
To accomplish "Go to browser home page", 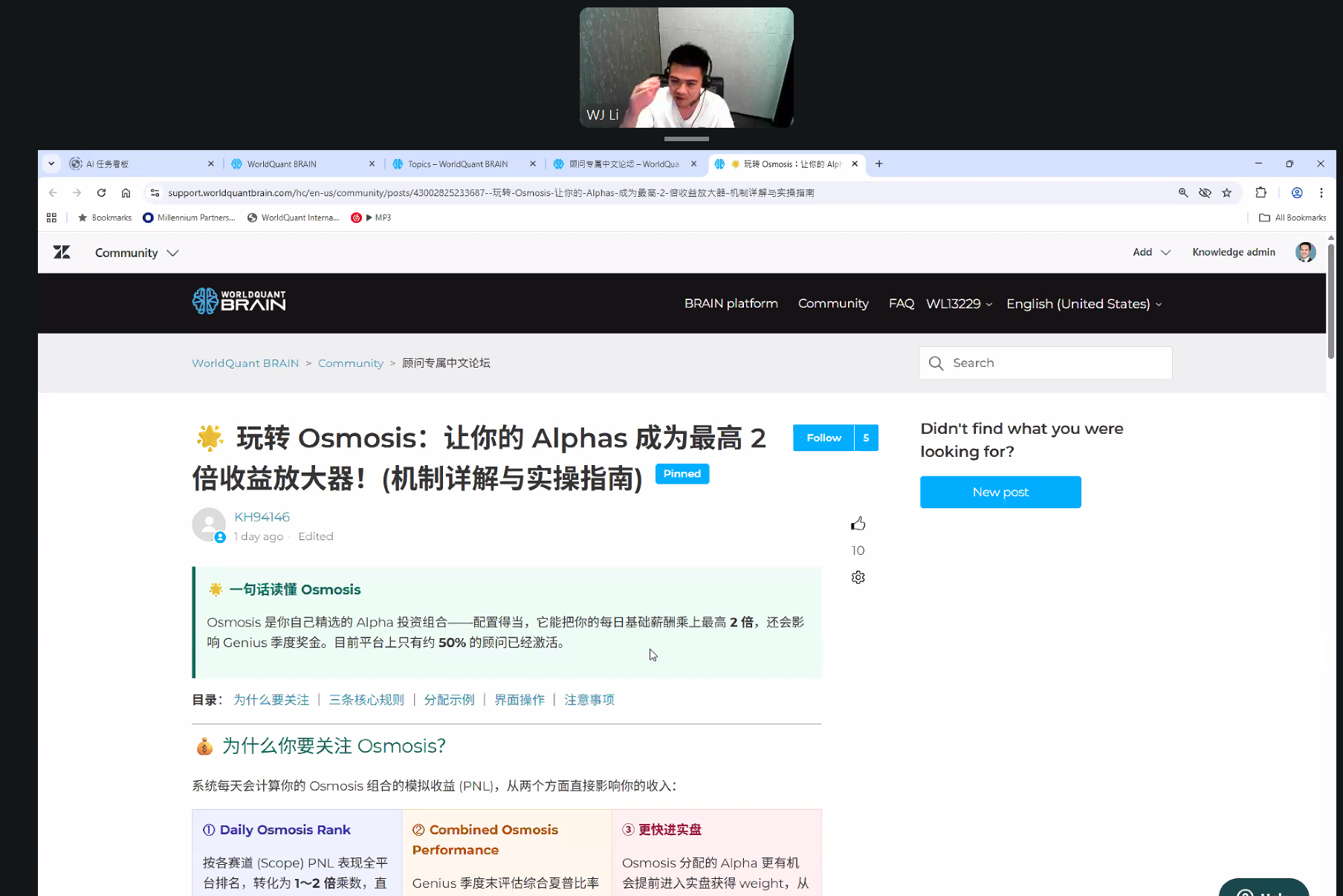I will [x=126, y=192].
